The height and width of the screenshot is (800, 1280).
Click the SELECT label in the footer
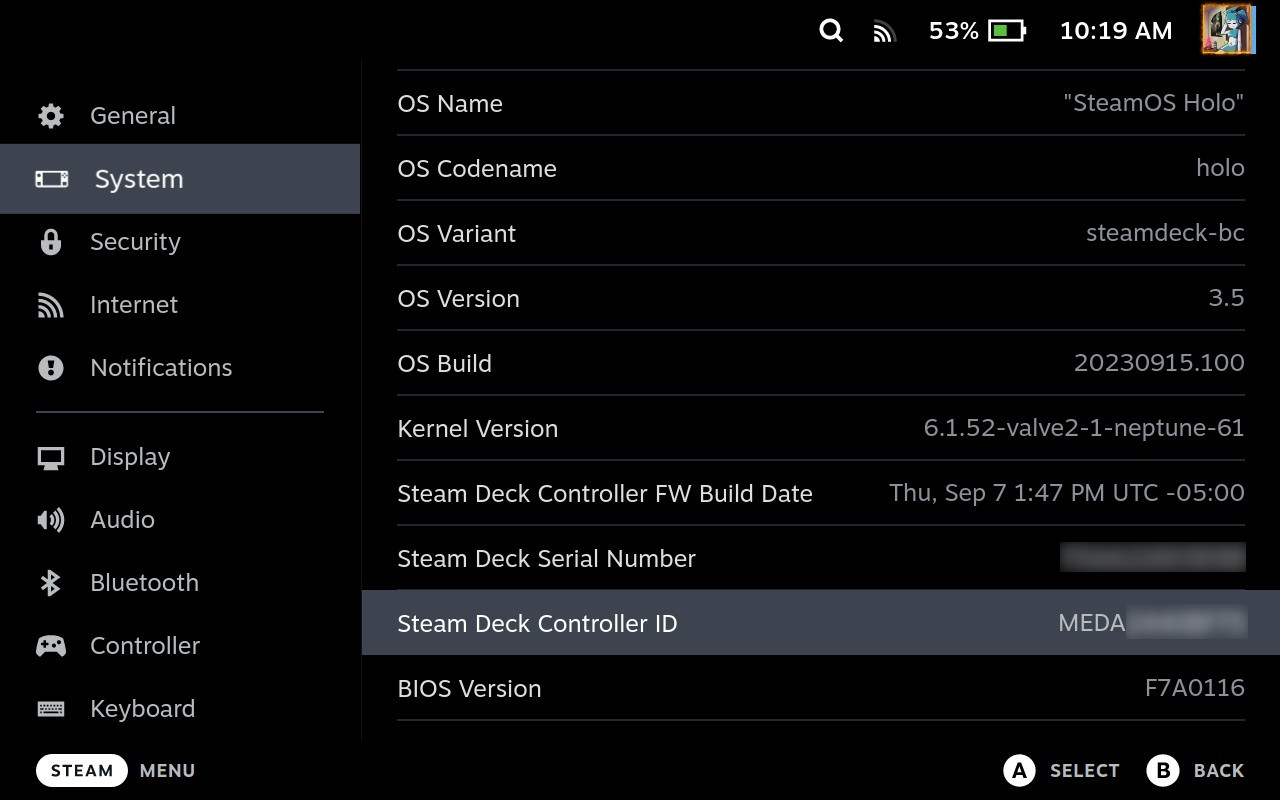pos(1084,771)
